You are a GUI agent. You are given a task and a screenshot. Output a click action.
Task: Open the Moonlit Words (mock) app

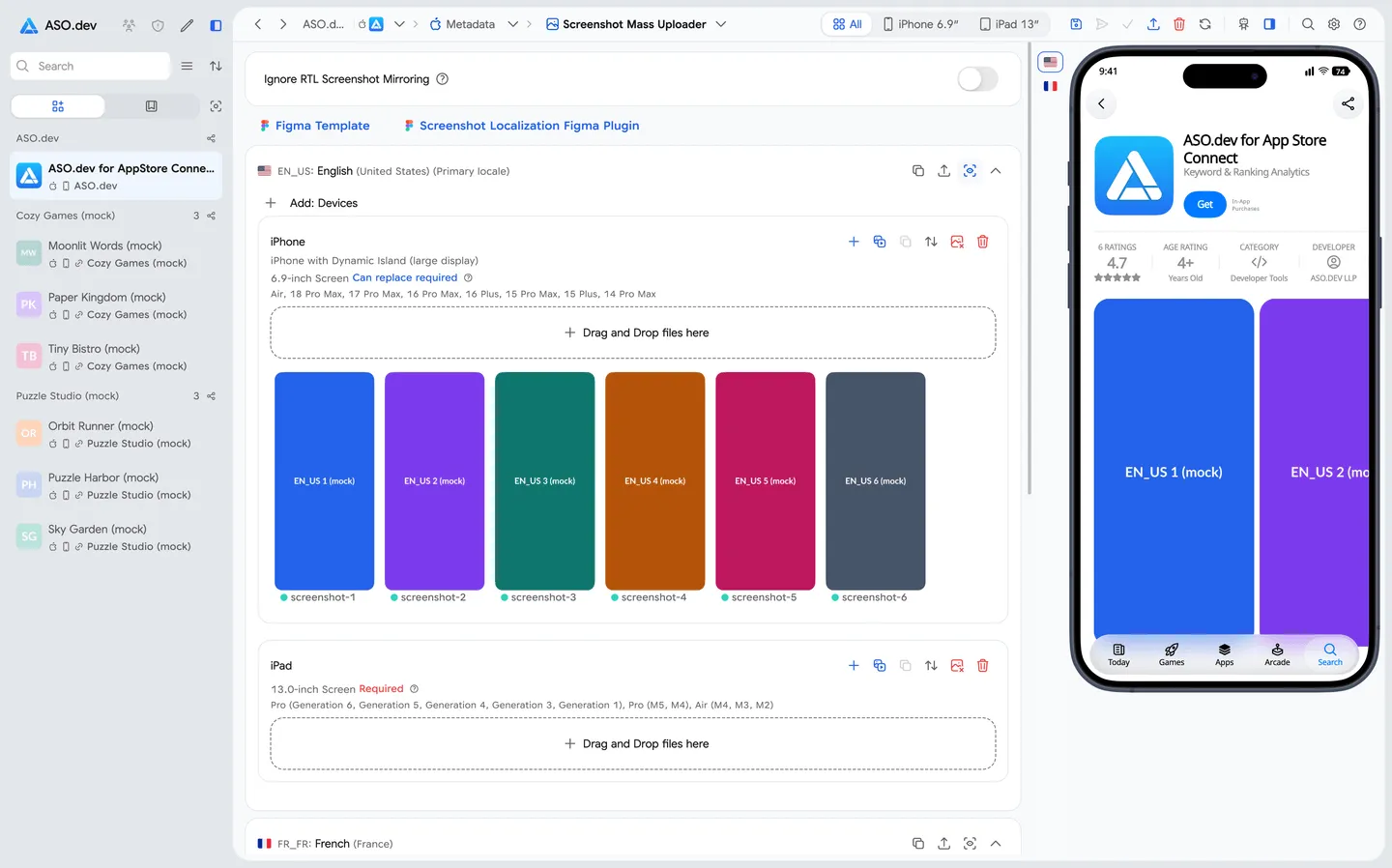[116, 254]
